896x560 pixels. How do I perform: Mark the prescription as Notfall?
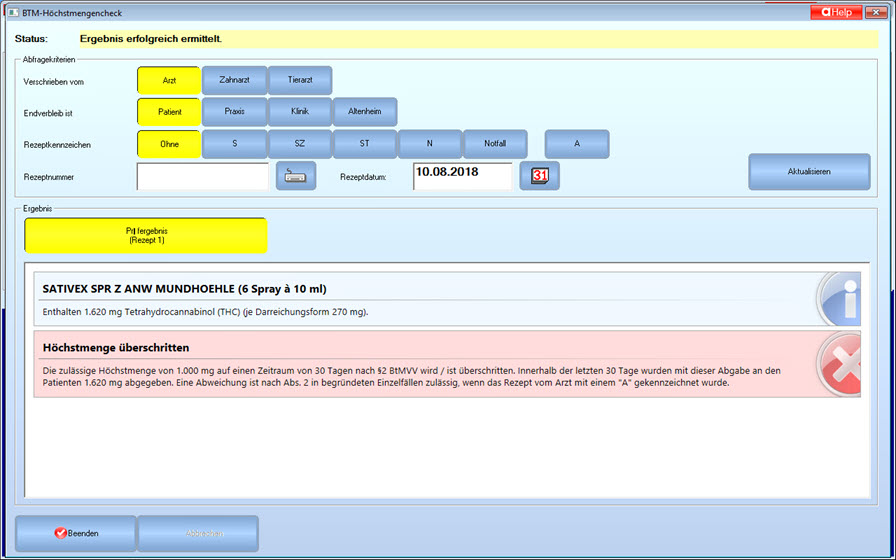coord(495,144)
